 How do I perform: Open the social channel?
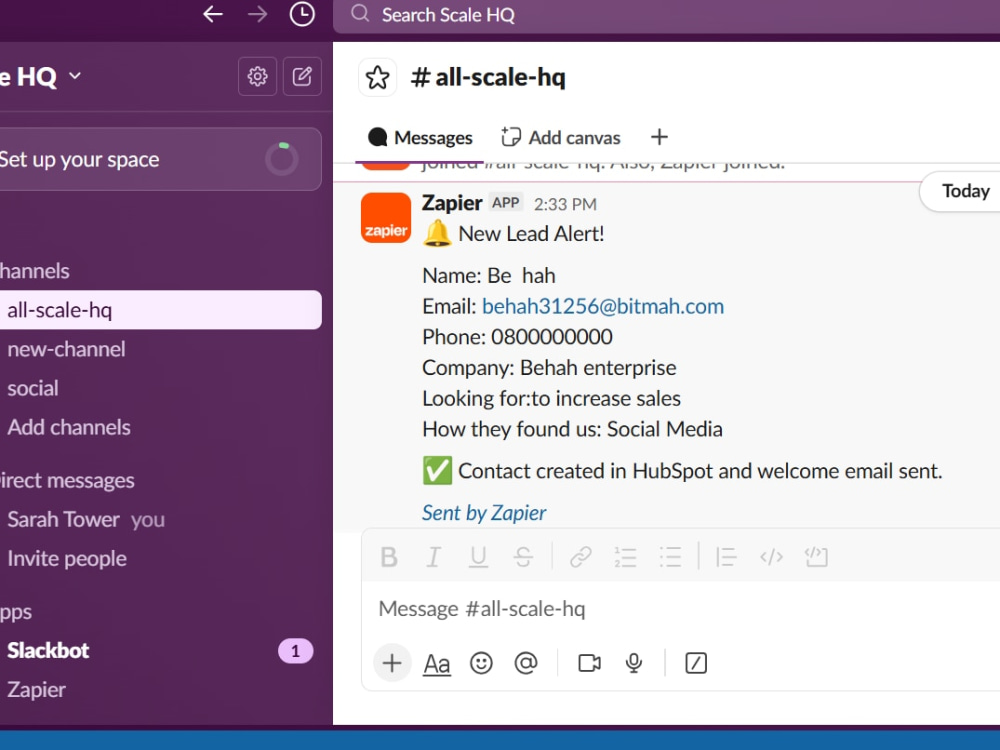click(33, 388)
